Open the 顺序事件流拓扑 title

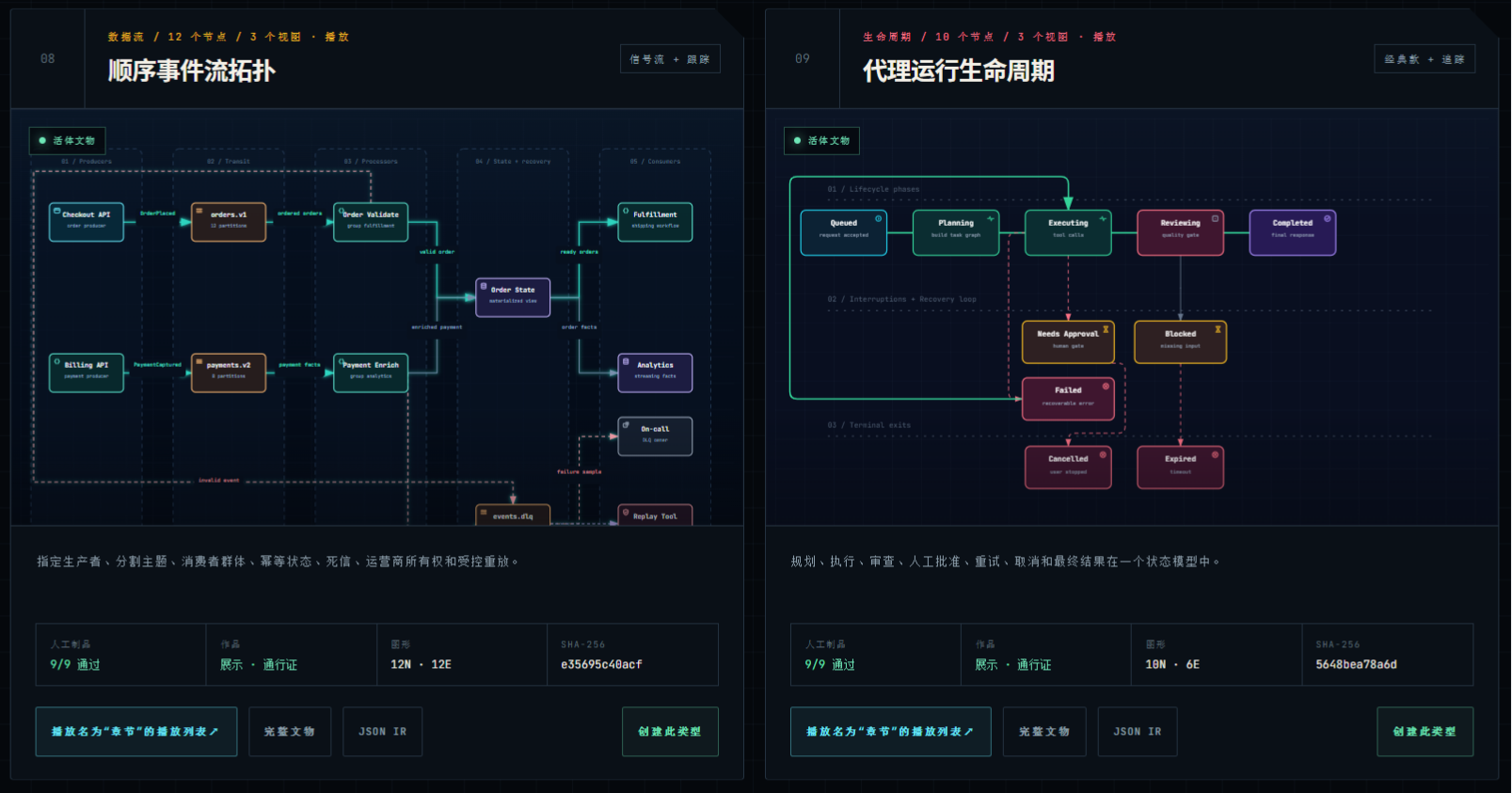pyautogui.click(x=192, y=71)
